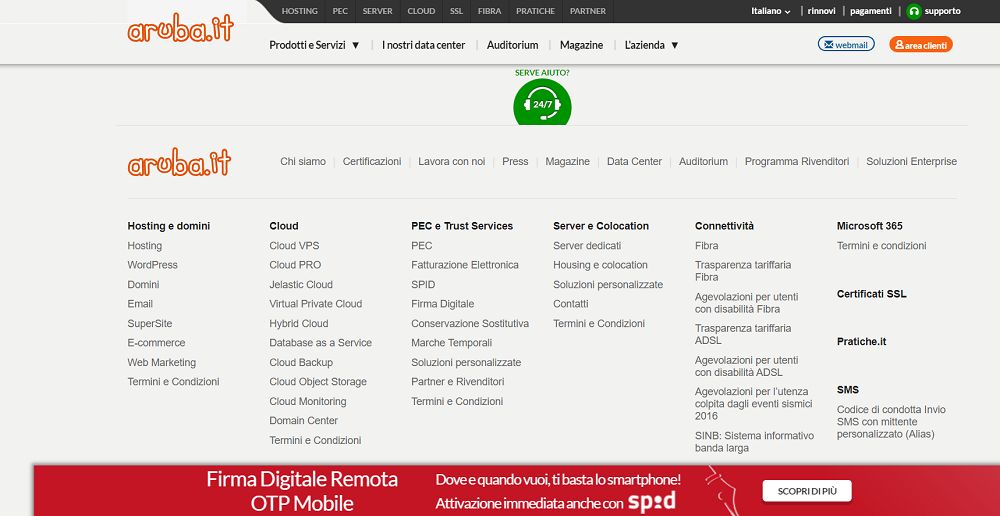
Task: Open Termini e condizioni under Microsoft 365
Action: (x=881, y=246)
